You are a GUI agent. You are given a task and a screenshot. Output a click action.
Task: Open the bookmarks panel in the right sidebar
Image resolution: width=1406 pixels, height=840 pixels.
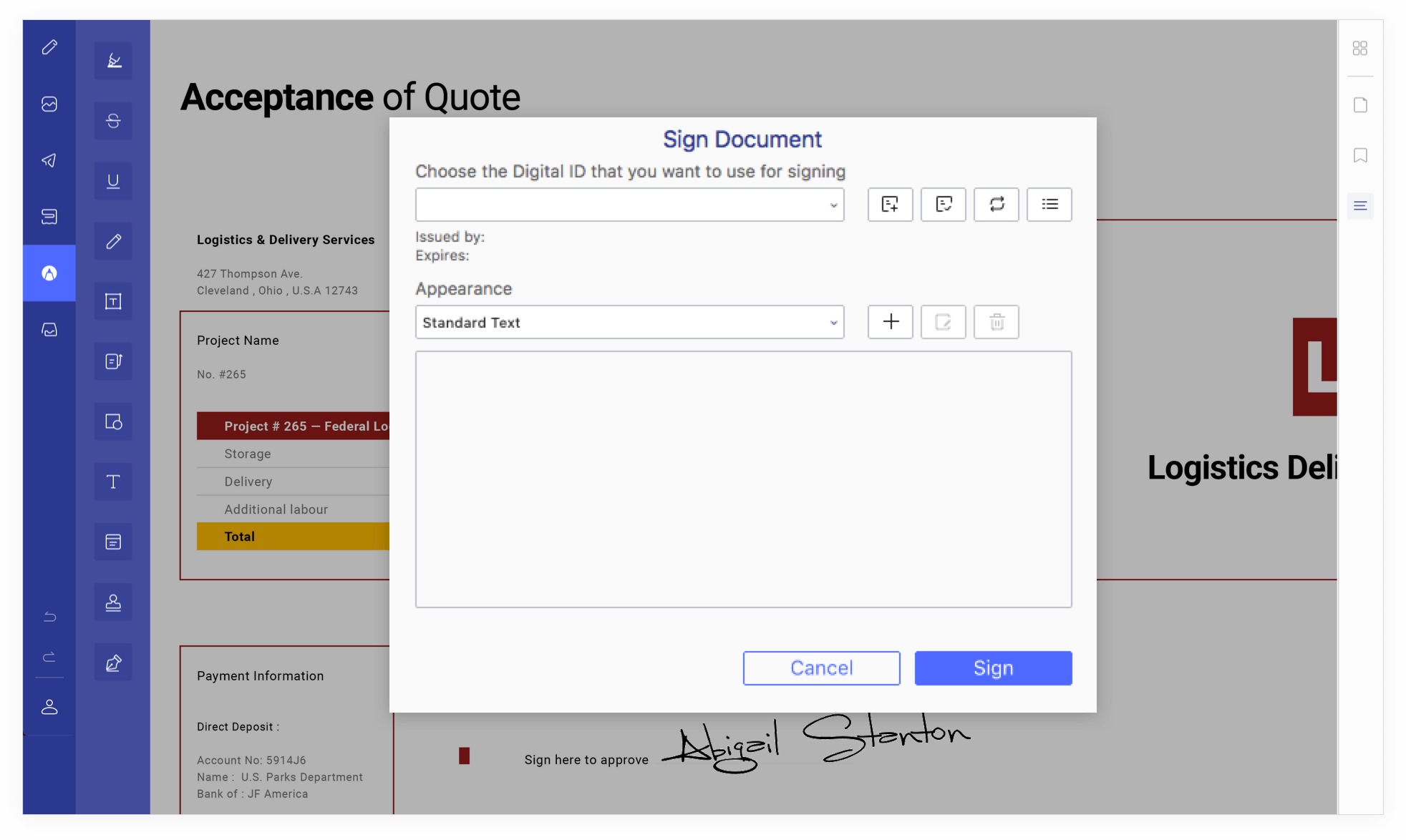pyautogui.click(x=1359, y=155)
